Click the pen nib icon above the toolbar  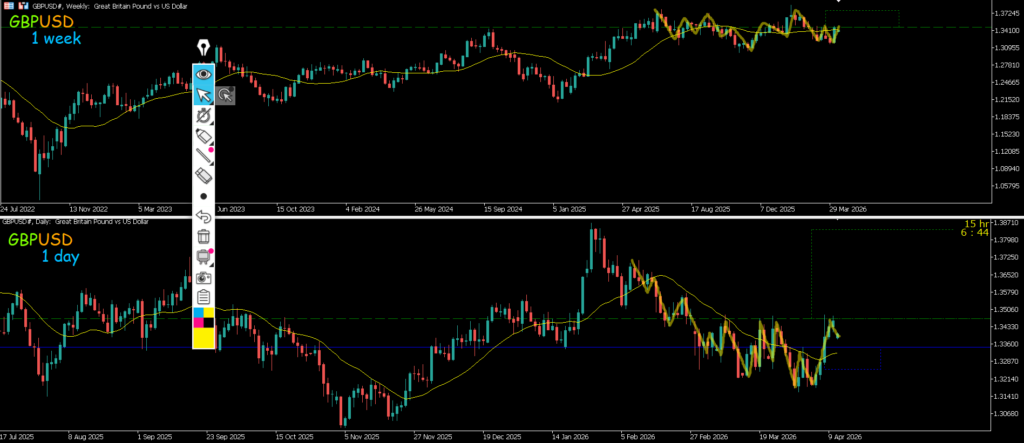click(204, 48)
